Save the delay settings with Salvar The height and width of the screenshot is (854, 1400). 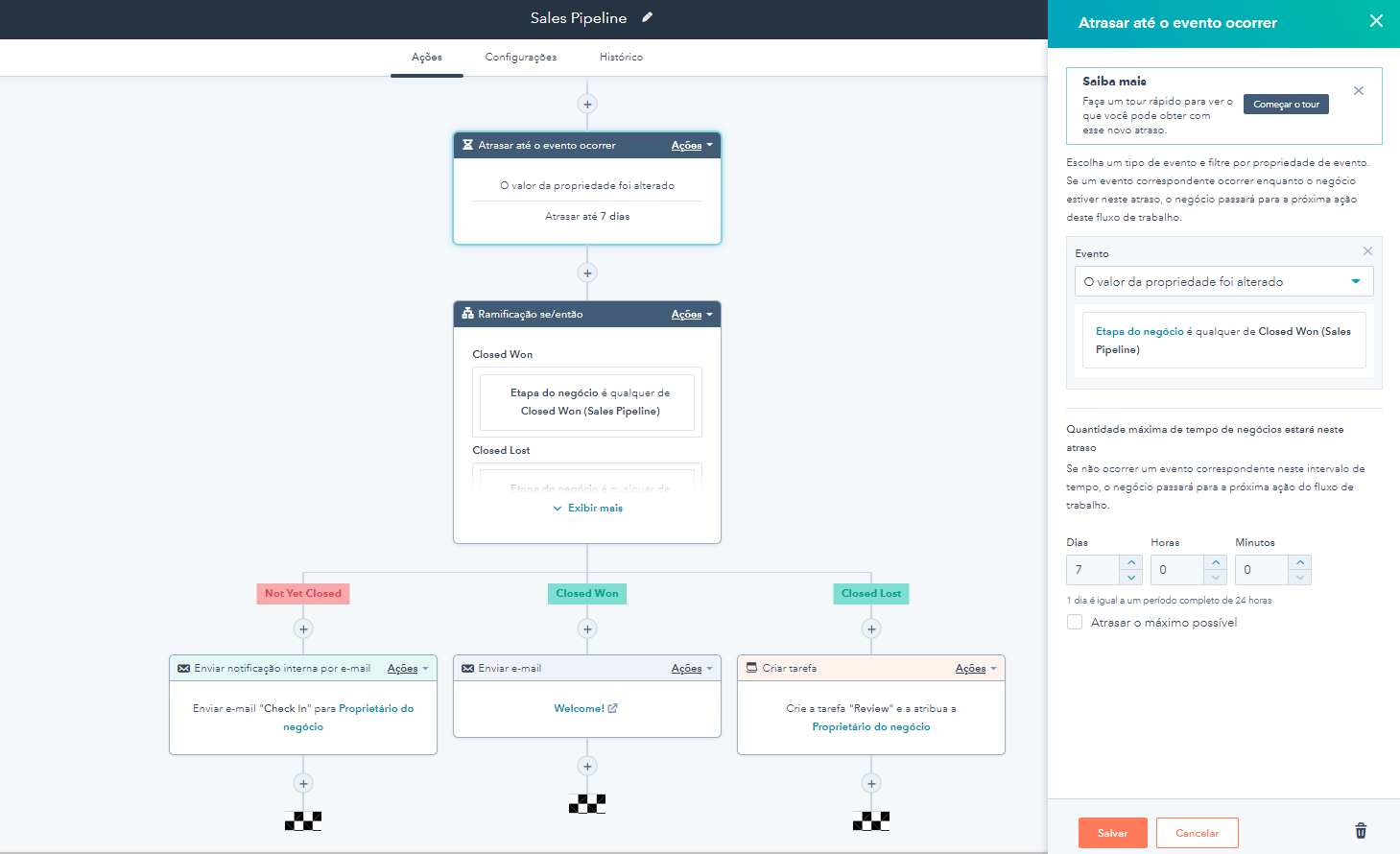(1112, 832)
